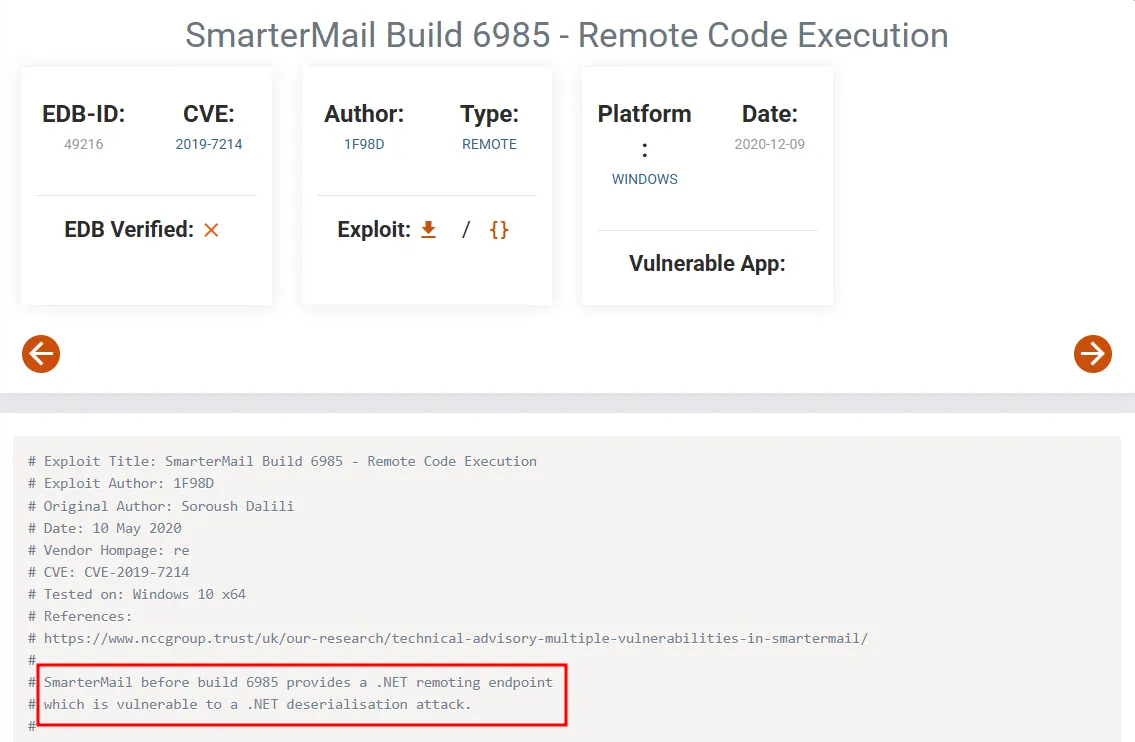1135x742 pixels.
Task: Filter by REMOTE exploit type link
Action: click(489, 144)
